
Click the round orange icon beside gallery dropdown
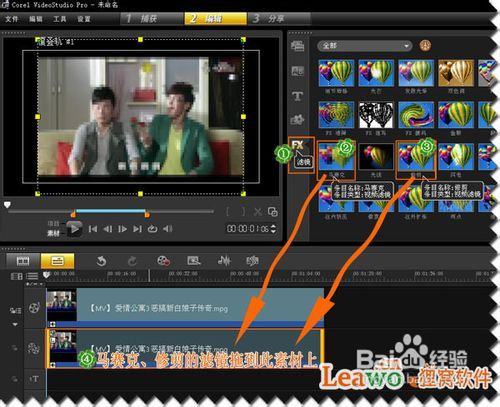click(x=425, y=45)
